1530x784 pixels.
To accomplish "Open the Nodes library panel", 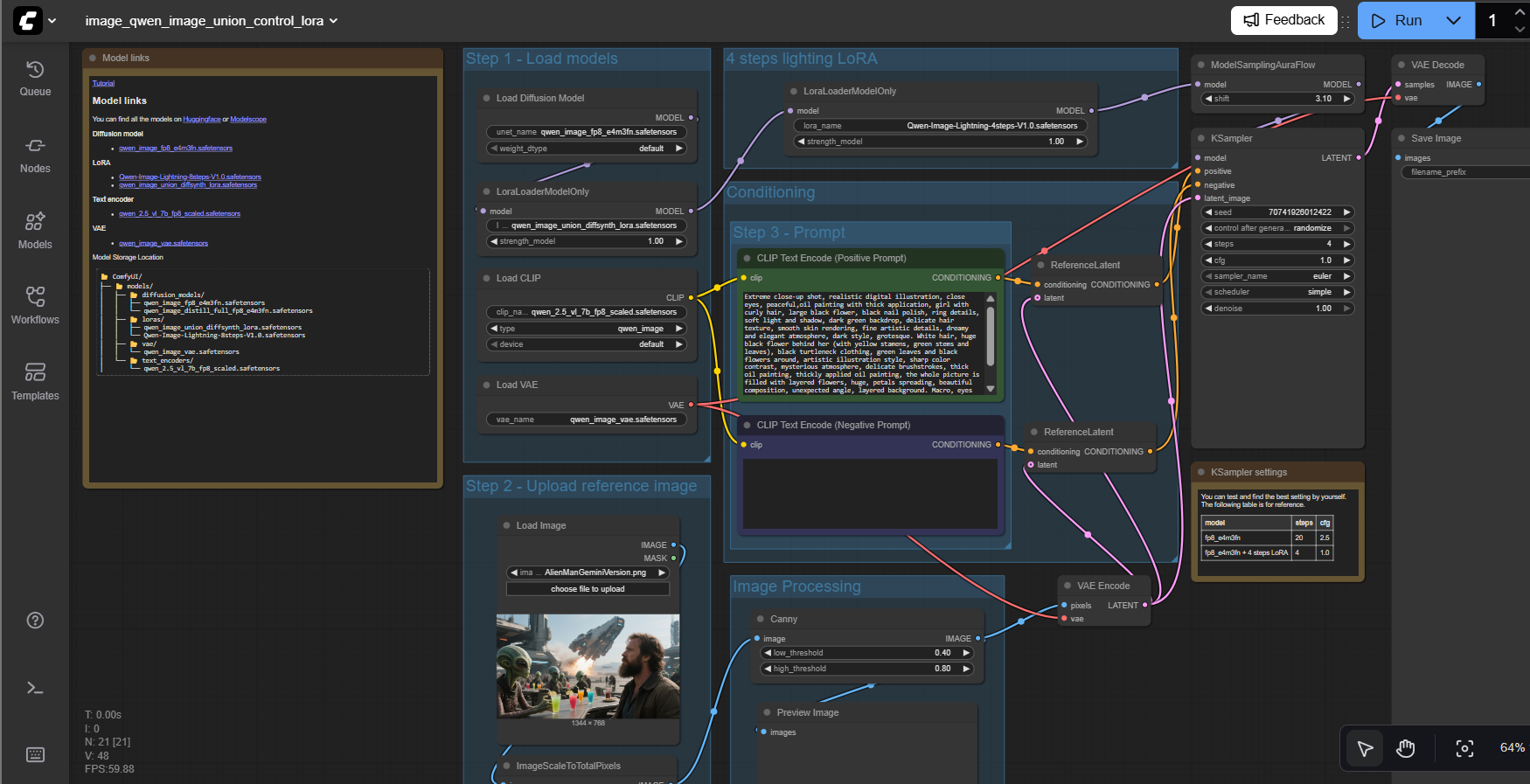I will click(35, 156).
